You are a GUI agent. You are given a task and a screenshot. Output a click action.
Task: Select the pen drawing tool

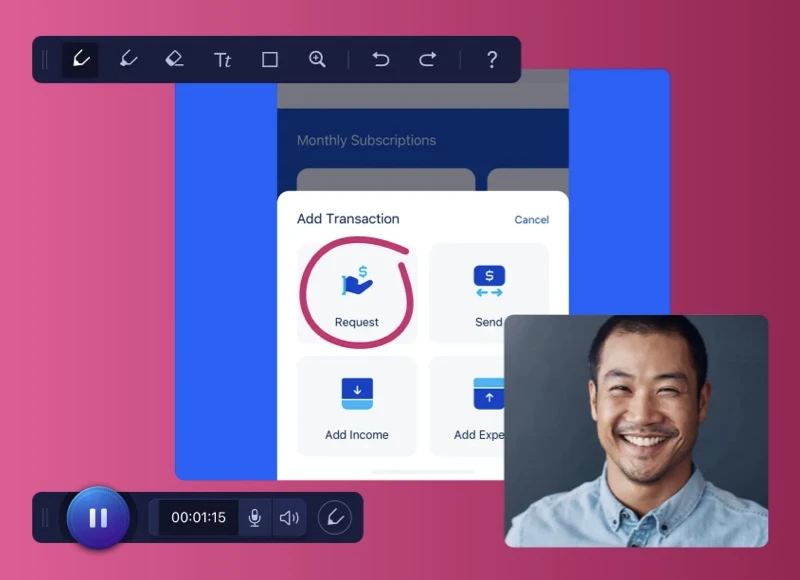point(81,60)
